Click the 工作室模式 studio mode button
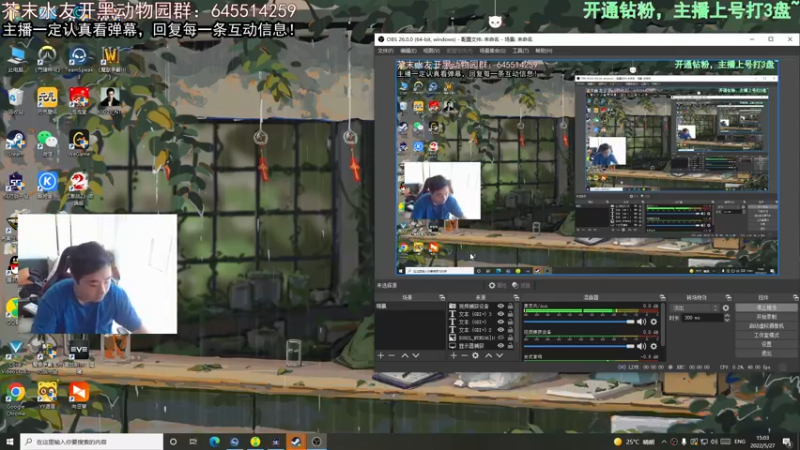The width and height of the screenshot is (800, 450). pos(766,335)
